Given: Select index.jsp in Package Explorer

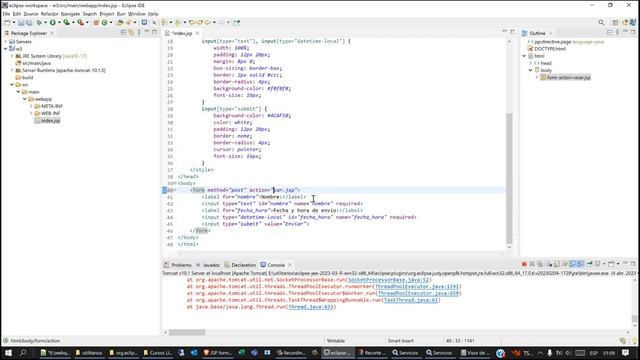Looking at the screenshot, I should (x=47, y=120).
